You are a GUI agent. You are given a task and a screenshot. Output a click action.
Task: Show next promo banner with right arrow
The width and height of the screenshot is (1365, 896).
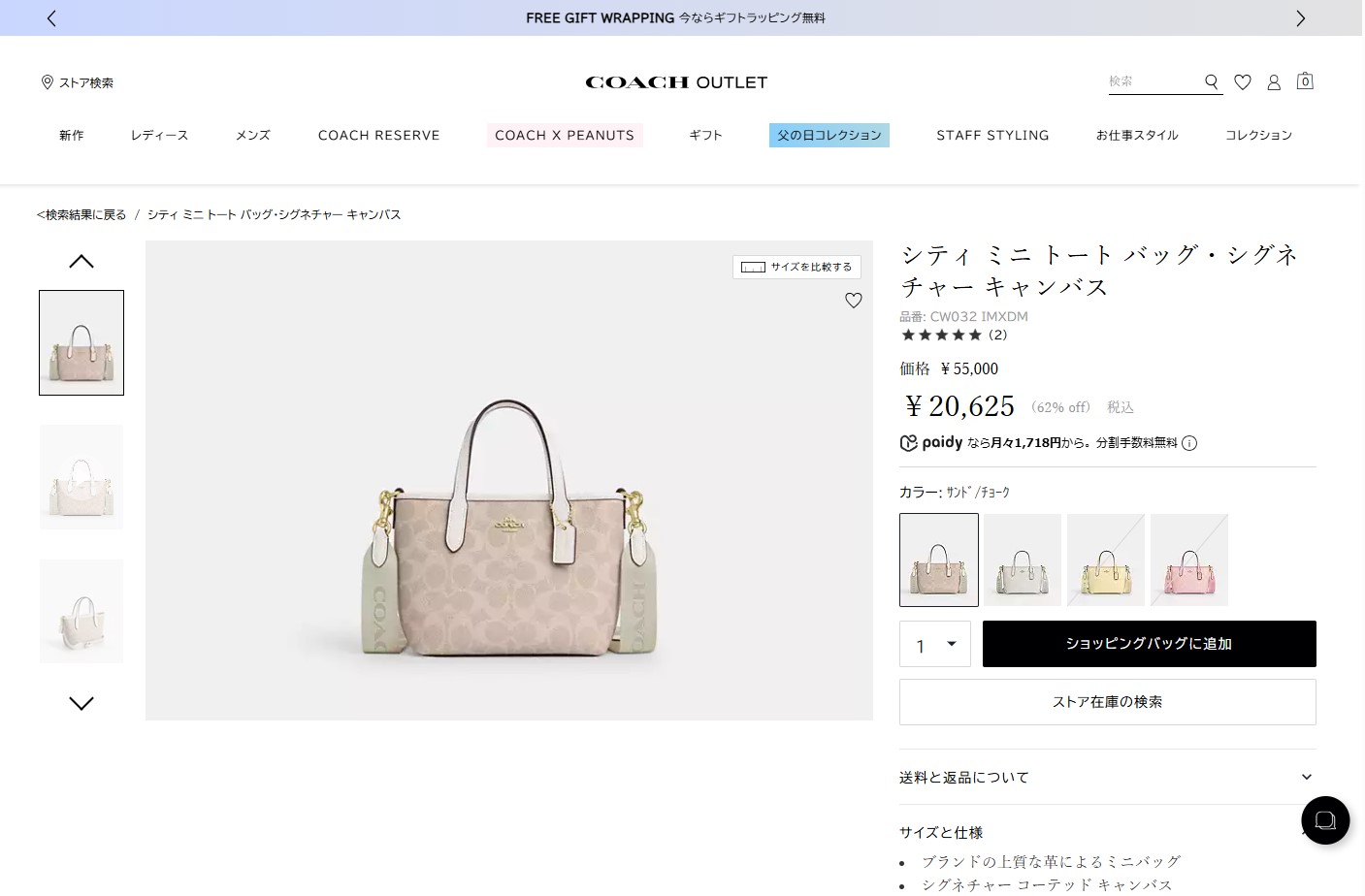pos(1301,18)
